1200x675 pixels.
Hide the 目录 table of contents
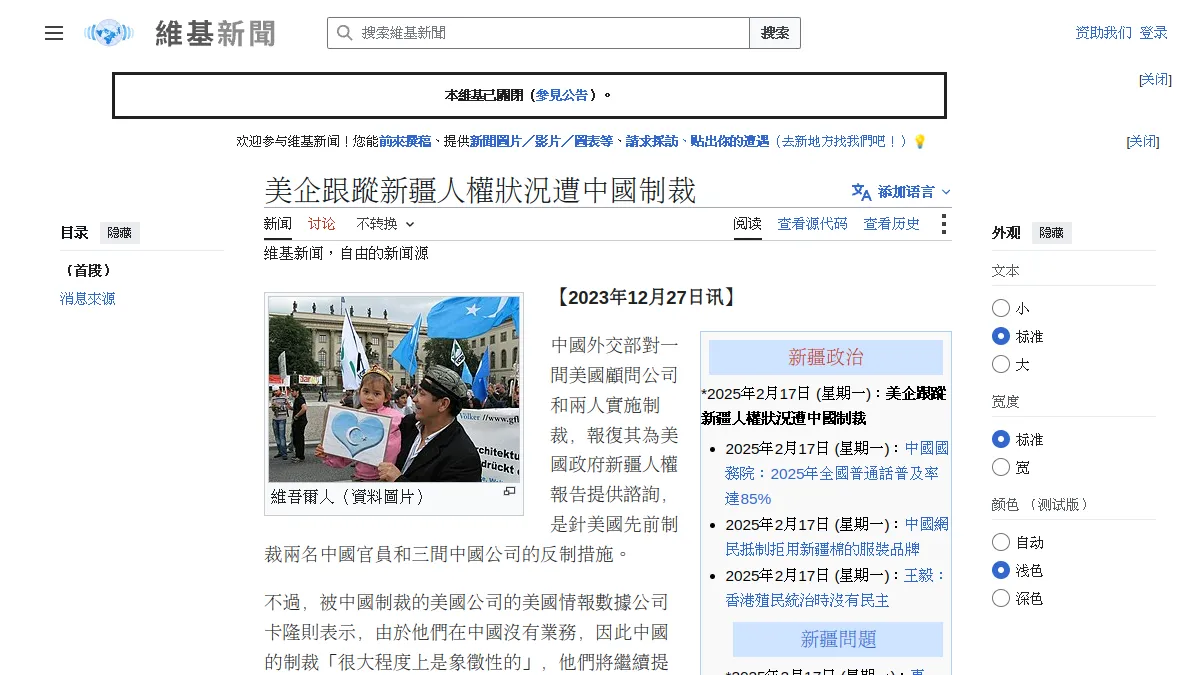click(120, 233)
